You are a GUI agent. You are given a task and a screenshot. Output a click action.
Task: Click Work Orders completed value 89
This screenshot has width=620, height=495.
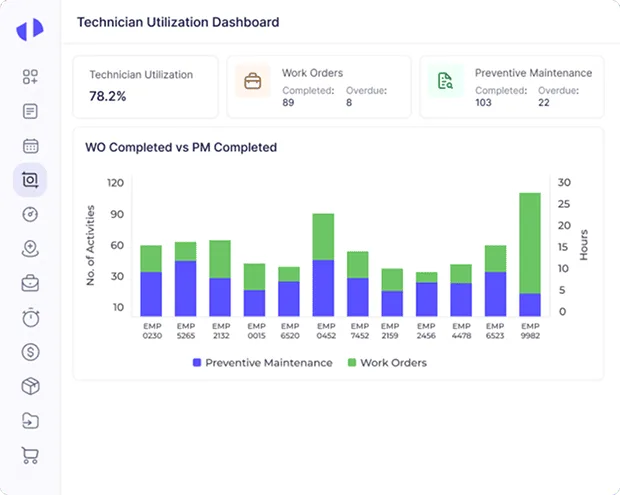[288, 103]
